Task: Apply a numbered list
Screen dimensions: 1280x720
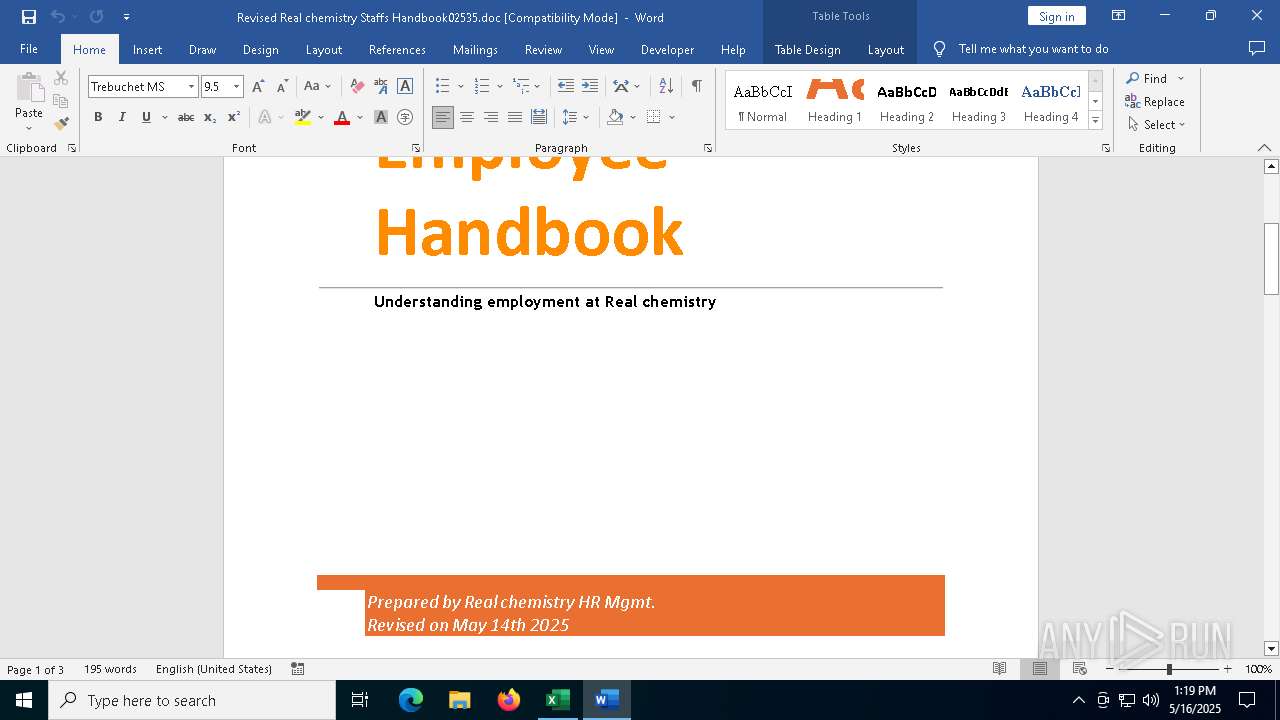Action: [482, 87]
